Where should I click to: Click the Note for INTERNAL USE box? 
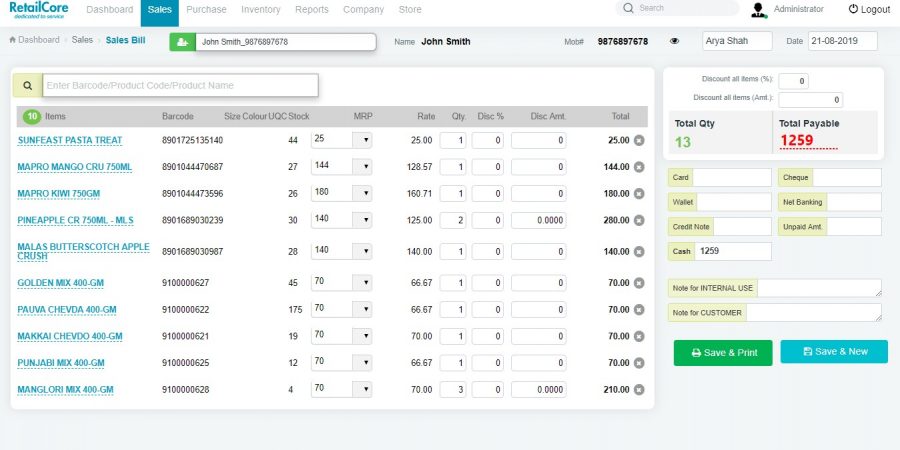819,288
